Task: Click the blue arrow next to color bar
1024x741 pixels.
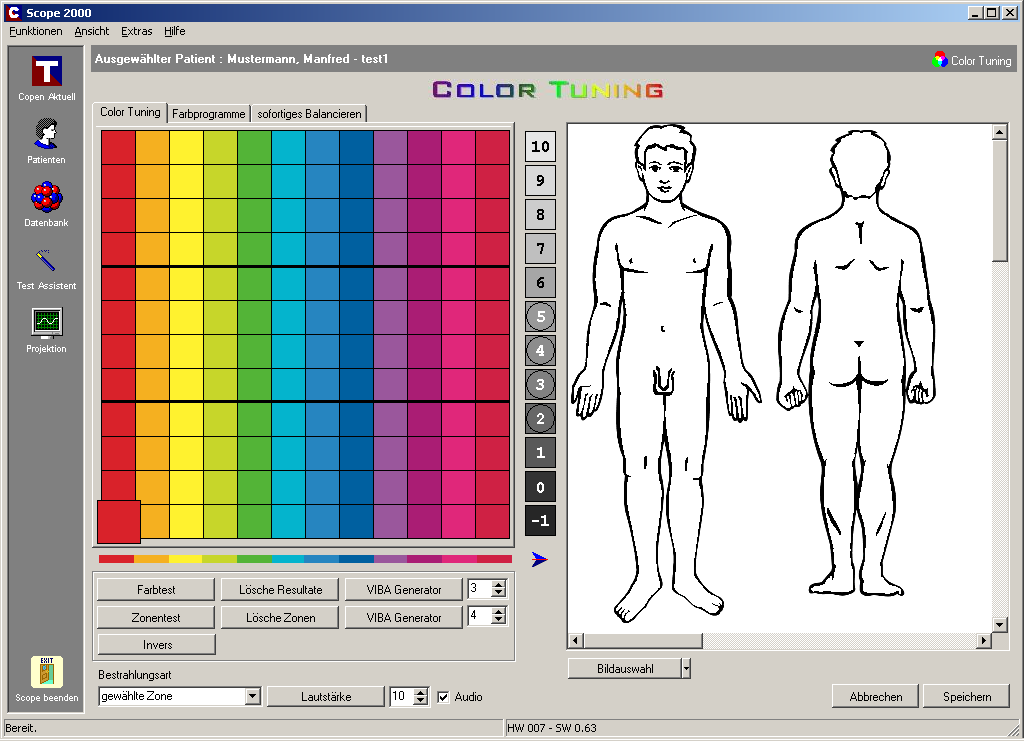Action: coord(540,559)
